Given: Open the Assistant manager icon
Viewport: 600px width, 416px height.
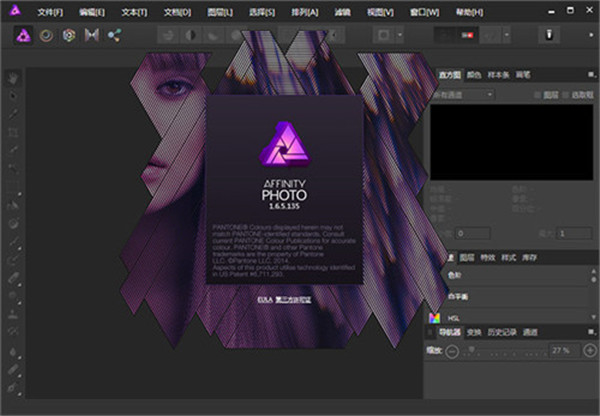Looking at the screenshot, I should click(549, 35).
